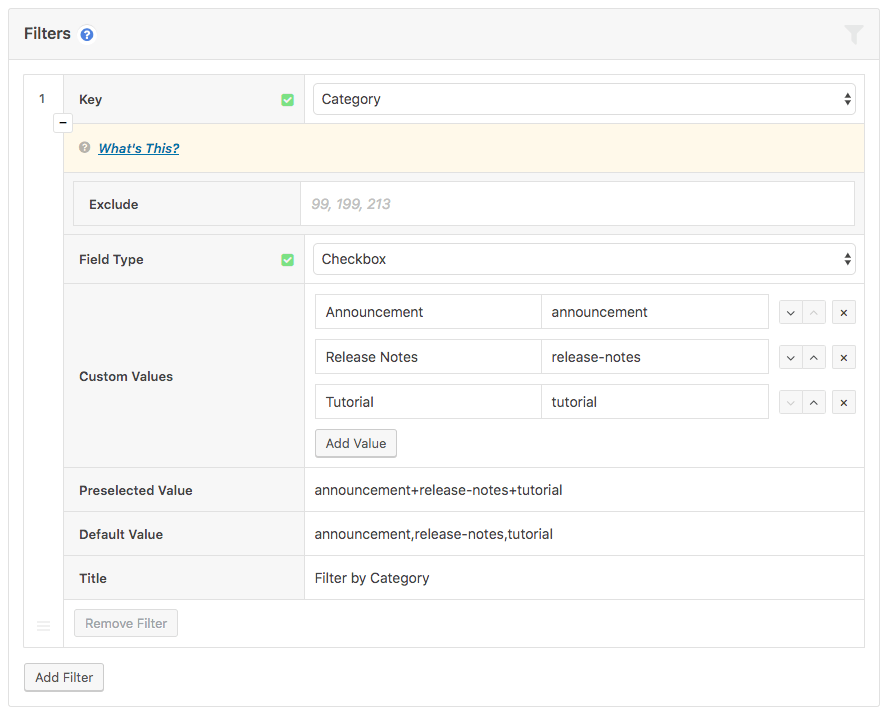Click the Add Filter button
The width and height of the screenshot is (889, 716).
64,677
